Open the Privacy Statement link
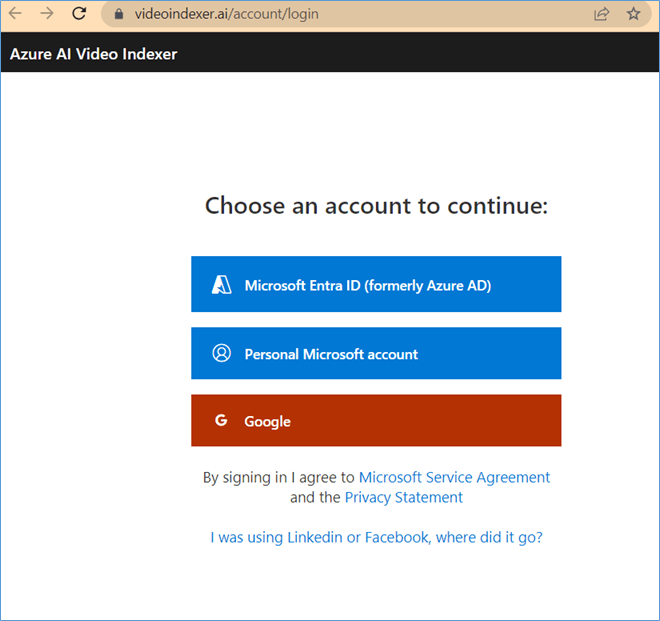 click(404, 498)
